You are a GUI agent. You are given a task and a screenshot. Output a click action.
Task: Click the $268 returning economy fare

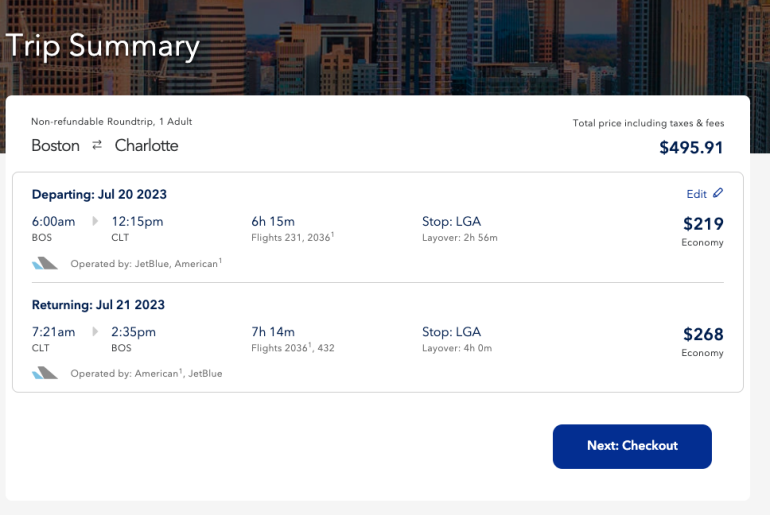tap(703, 334)
